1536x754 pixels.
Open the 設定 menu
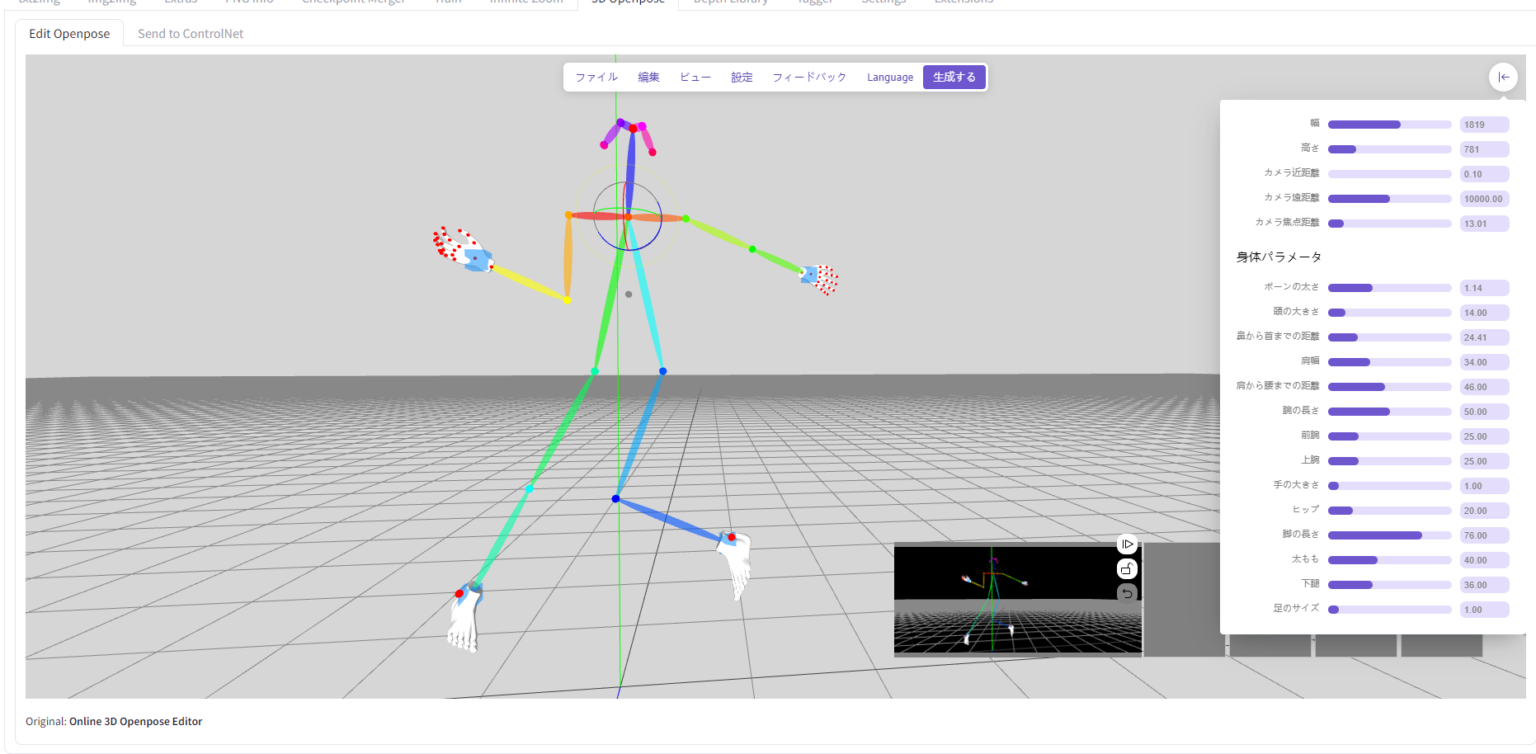(x=740, y=76)
